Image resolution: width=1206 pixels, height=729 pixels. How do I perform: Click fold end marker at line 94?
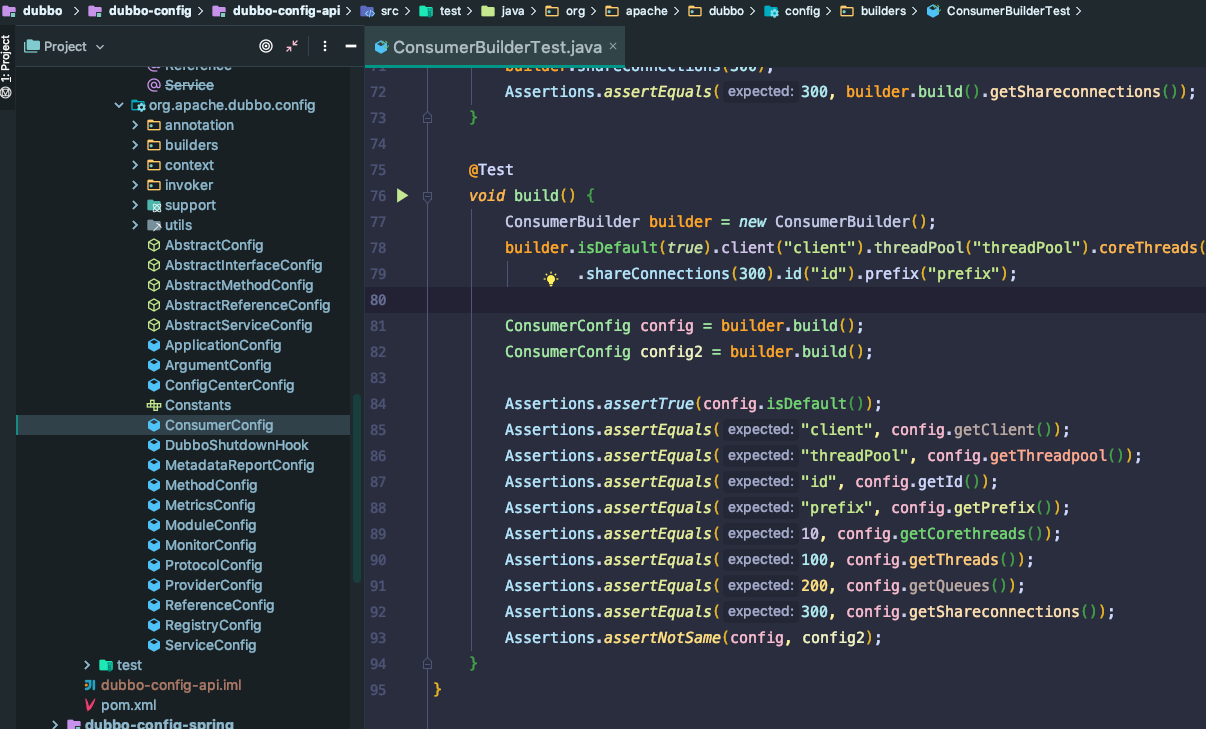(x=427, y=664)
